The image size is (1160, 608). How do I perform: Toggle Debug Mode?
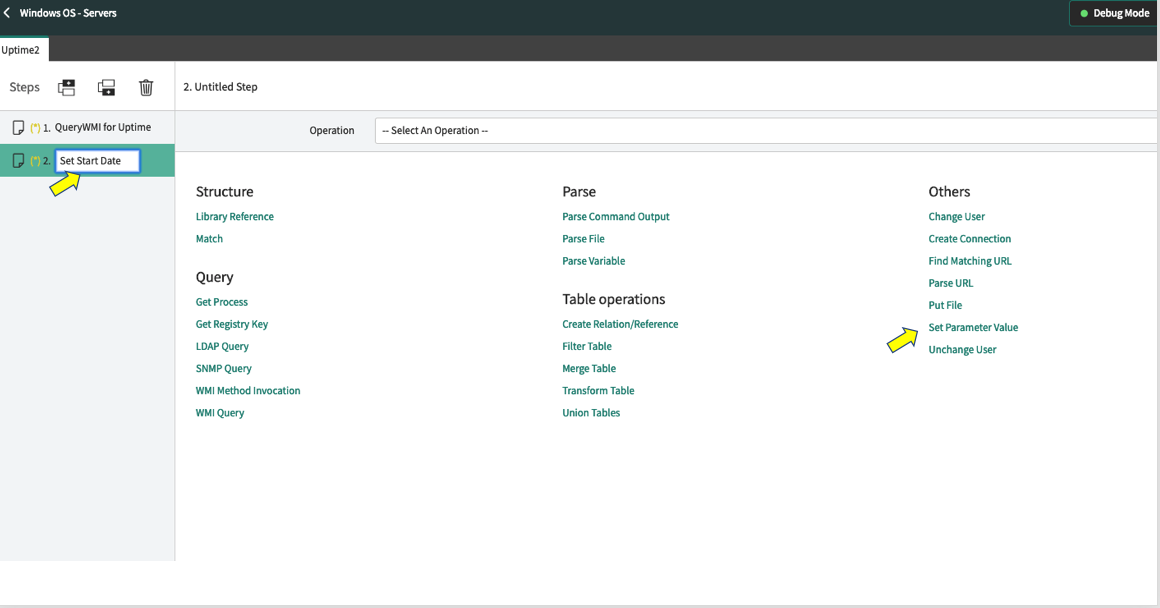pos(1114,13)
